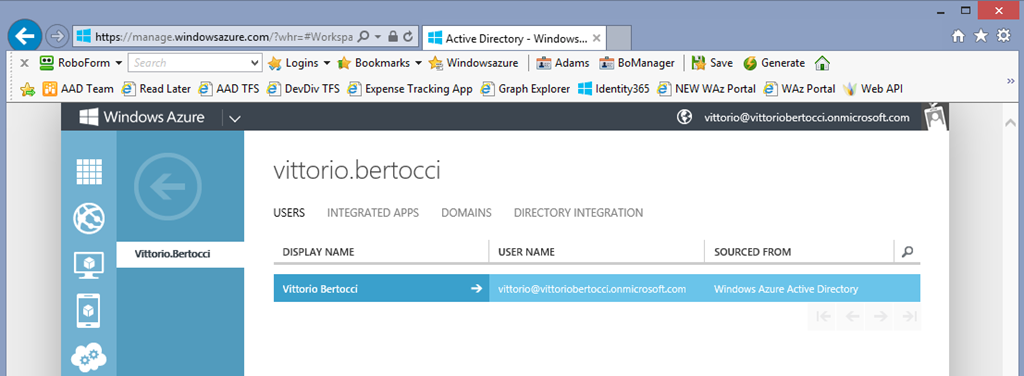Click the browser Home icon
Image resolution: width=1024 pixels, height=376 pixels.
click(x=958, y=37)
